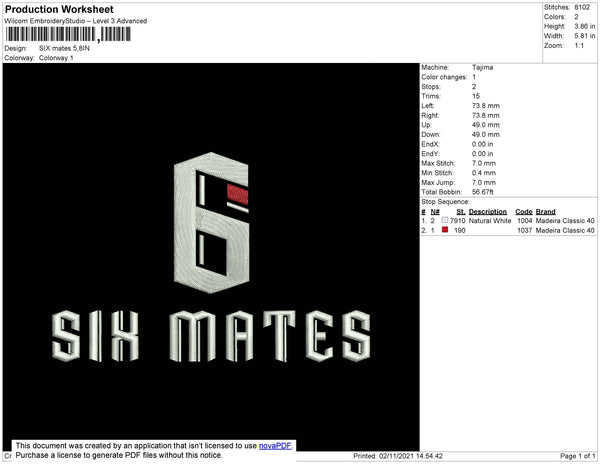This screenshot has width=600, height=464.
Task: Click the Brand column header
Action: pyautogui.click(x=545, y=212)
